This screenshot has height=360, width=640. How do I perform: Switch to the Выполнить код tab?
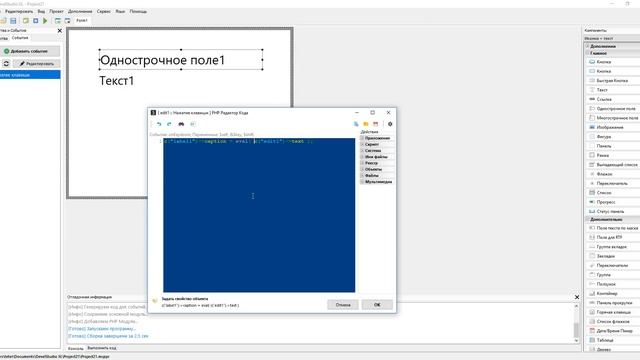pos(102,348)
